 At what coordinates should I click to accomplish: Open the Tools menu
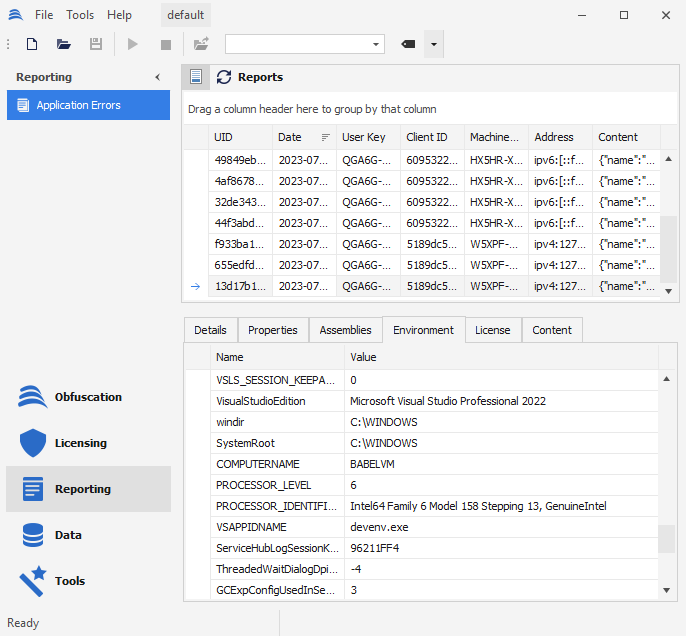tap(80, 15)
